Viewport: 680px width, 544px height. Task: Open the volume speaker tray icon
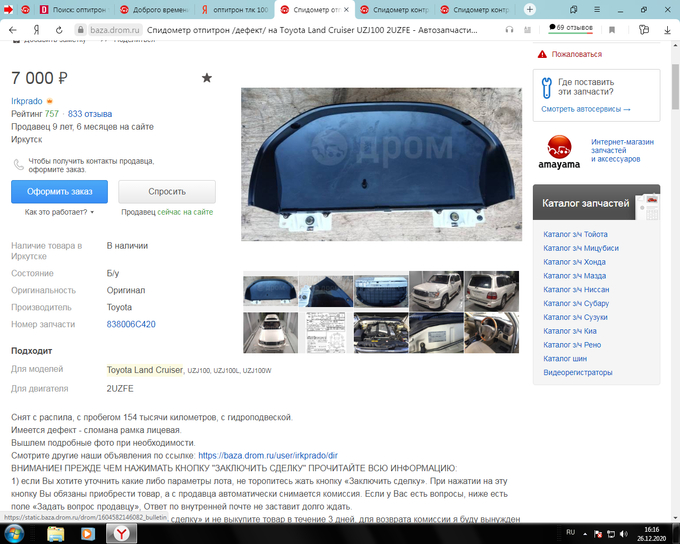[x=624, y=534]
